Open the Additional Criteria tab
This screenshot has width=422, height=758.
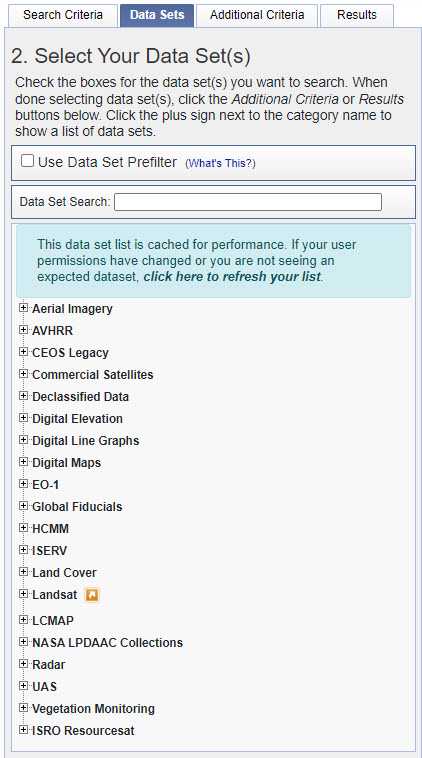(x=257, y=15)
